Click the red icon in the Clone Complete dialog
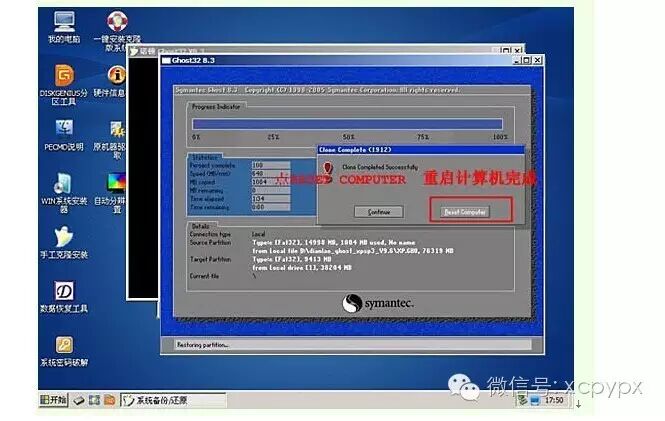 (x=328, y=168)
